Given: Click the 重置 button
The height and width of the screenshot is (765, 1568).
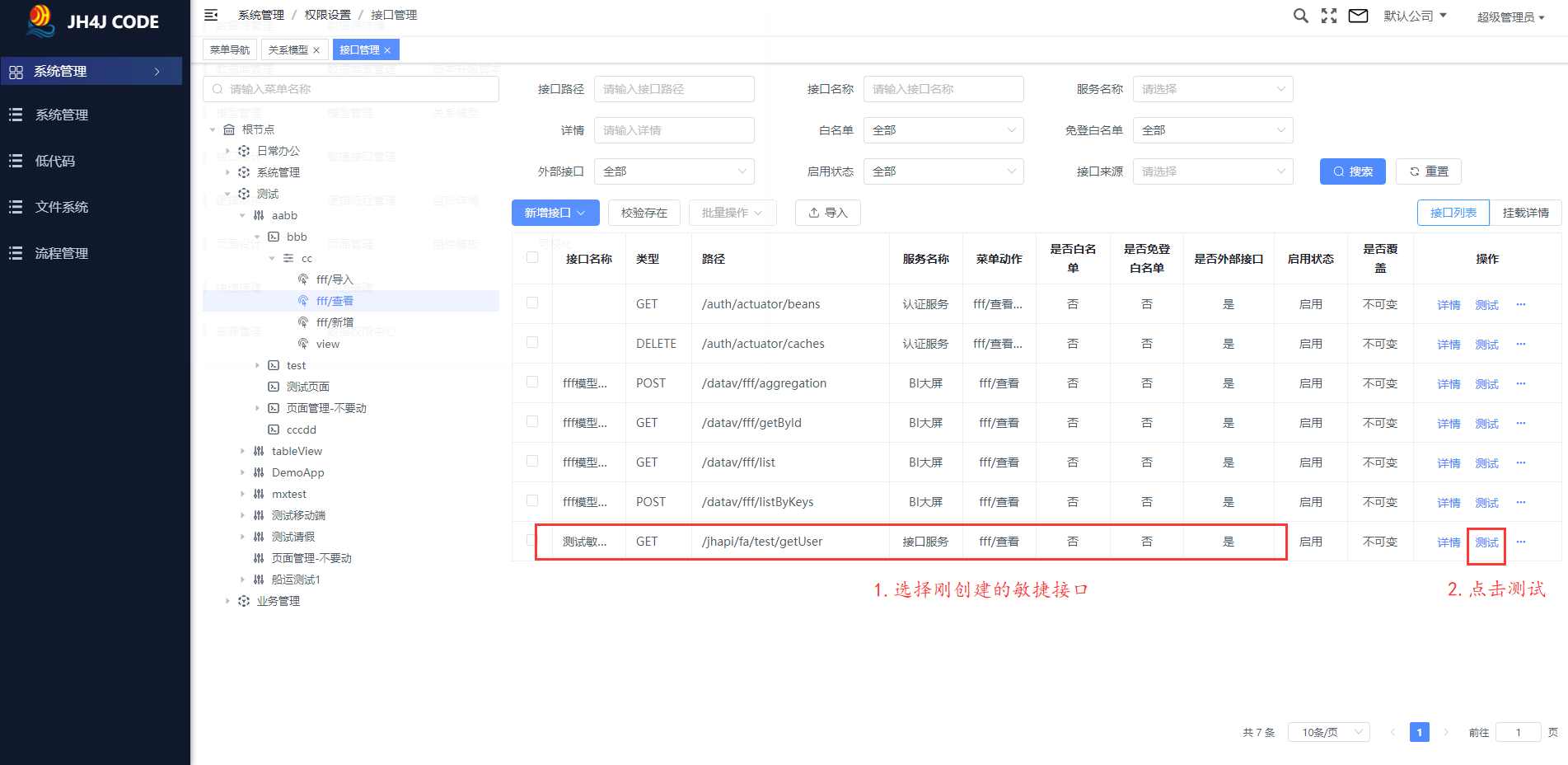Looking at the screenshot, I should coord(1429,171).
